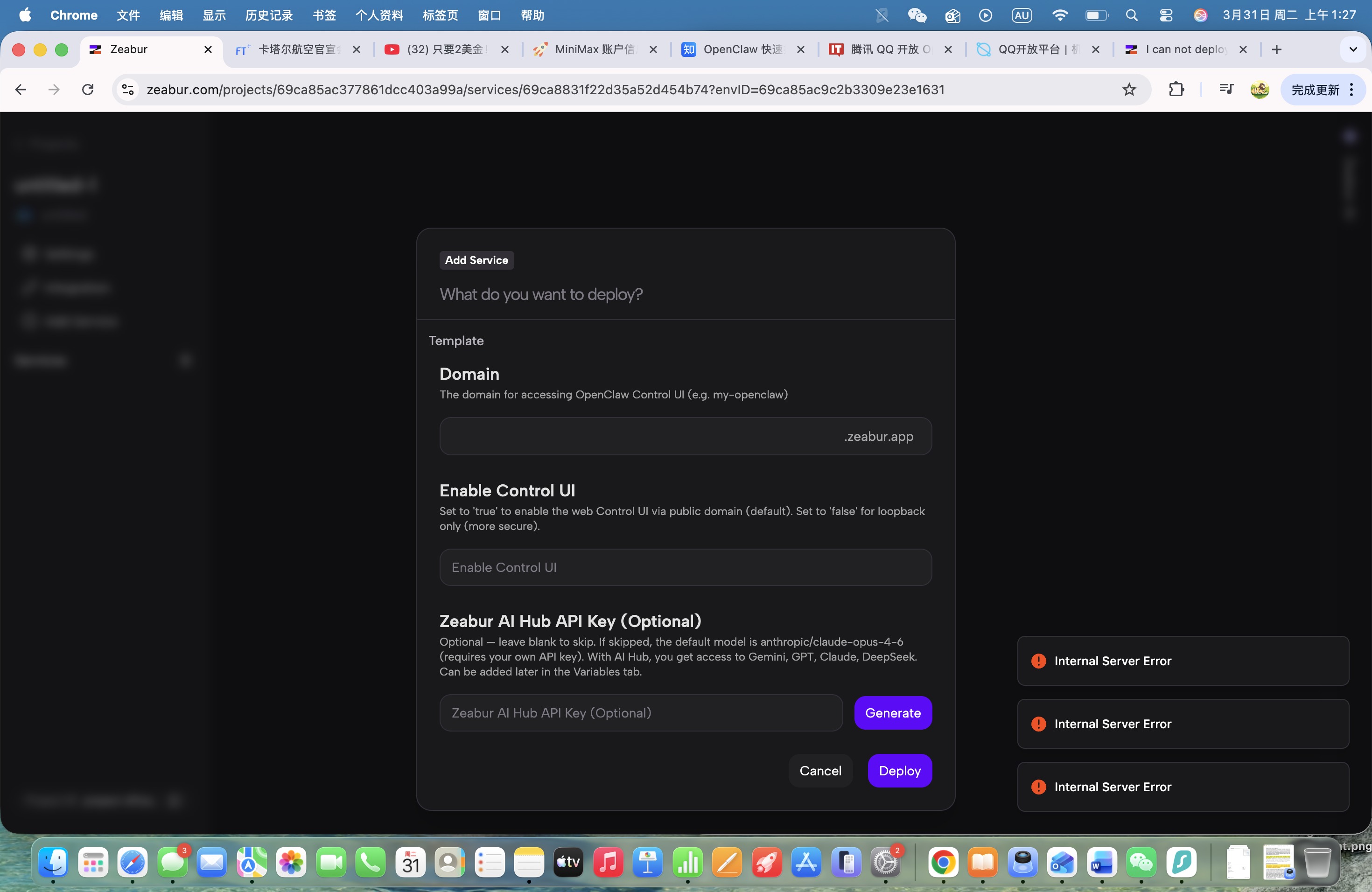Open Google Chrome from the Dock
Screen dimensions: 1372x892
coord(943,862)
